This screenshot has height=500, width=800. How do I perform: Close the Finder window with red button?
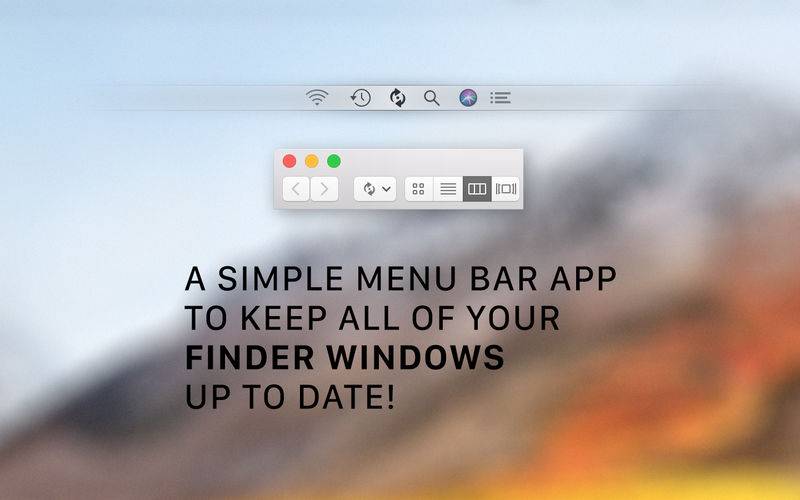click(289, 161)
